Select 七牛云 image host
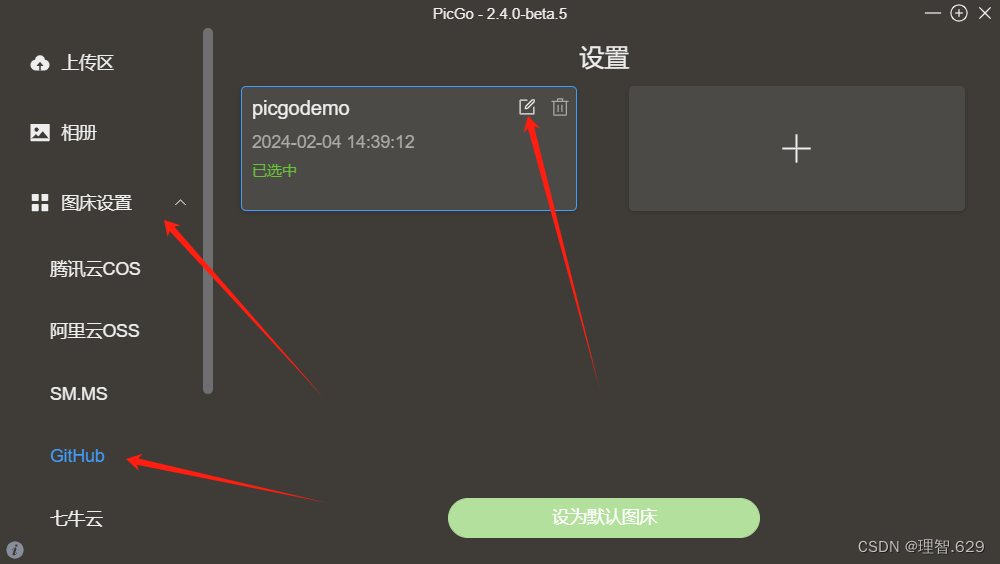 pyautogui.click(x=77, y=518)
